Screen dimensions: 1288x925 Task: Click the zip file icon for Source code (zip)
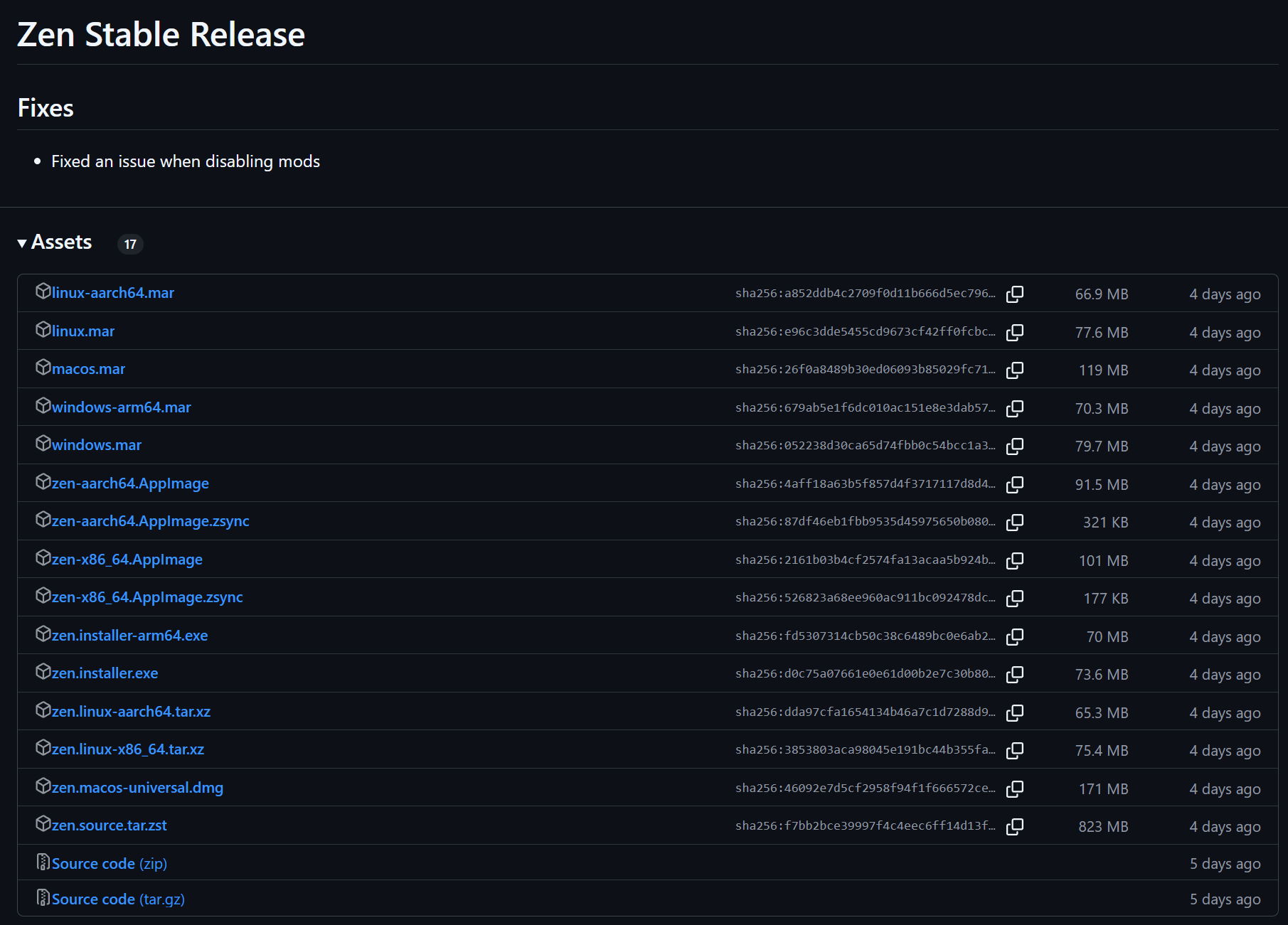(x=43, y=862)
